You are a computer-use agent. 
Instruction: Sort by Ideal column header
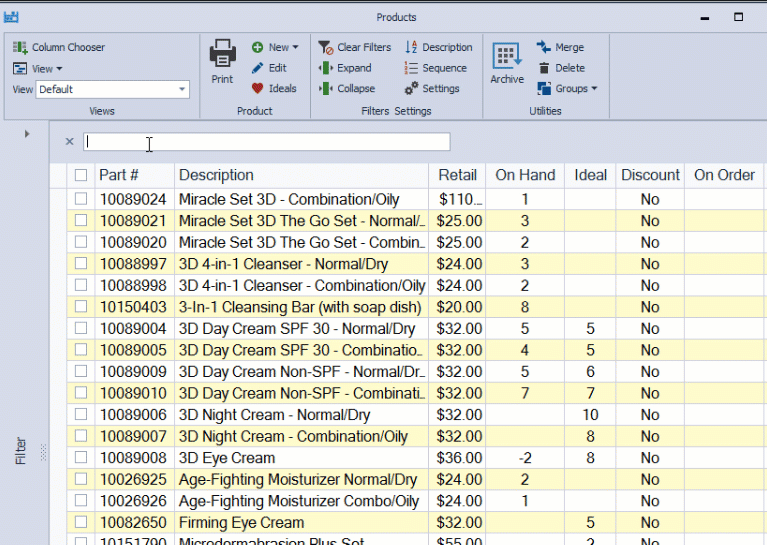(x=590, y=175)
